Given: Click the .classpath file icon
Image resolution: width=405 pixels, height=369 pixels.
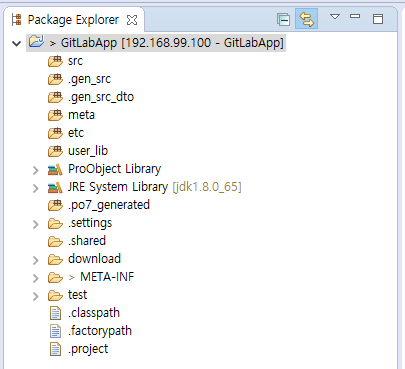Looking at the screenshot, I should 55,313.
